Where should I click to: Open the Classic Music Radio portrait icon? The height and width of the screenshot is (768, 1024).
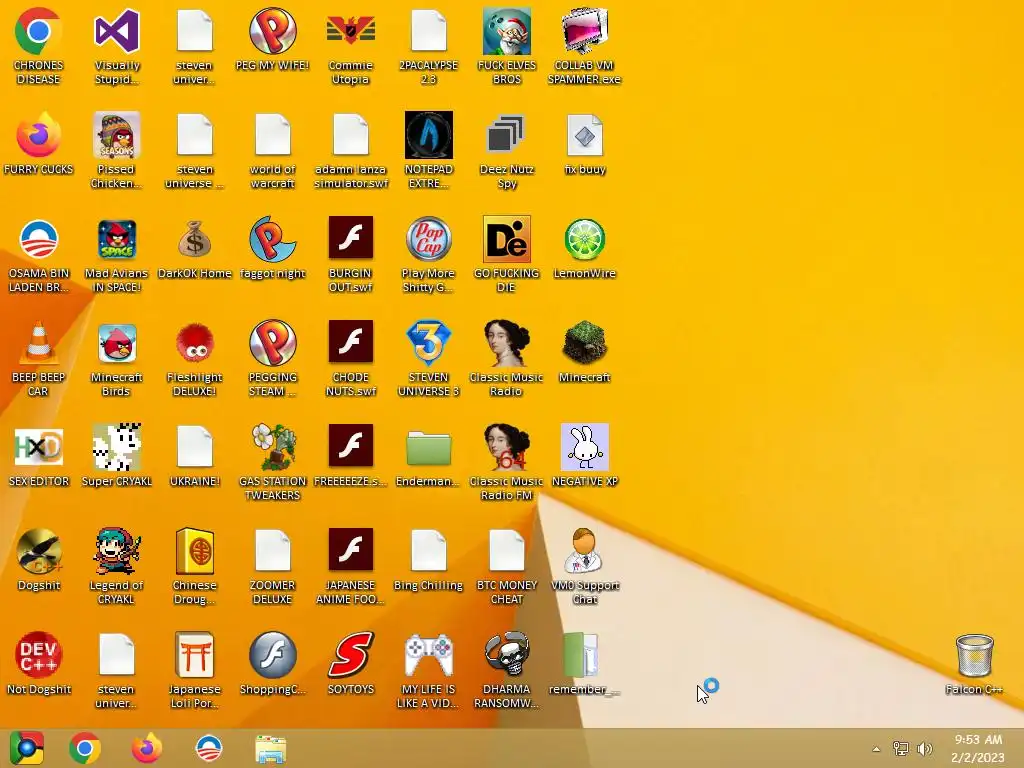pyautogui.click(x=506, y=343)
